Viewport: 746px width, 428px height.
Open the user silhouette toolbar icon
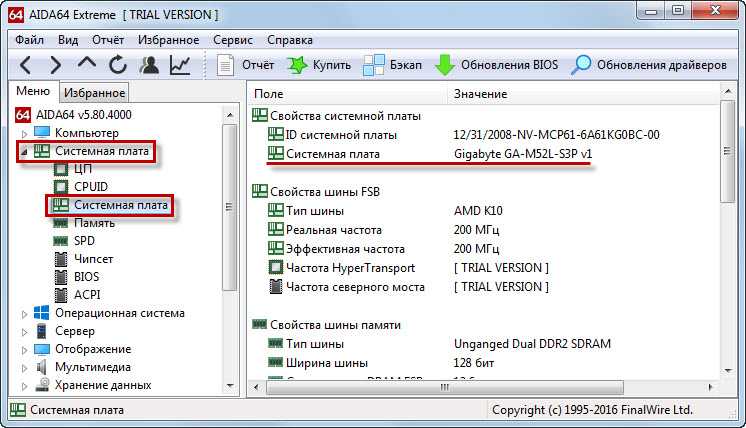point(149,65)
